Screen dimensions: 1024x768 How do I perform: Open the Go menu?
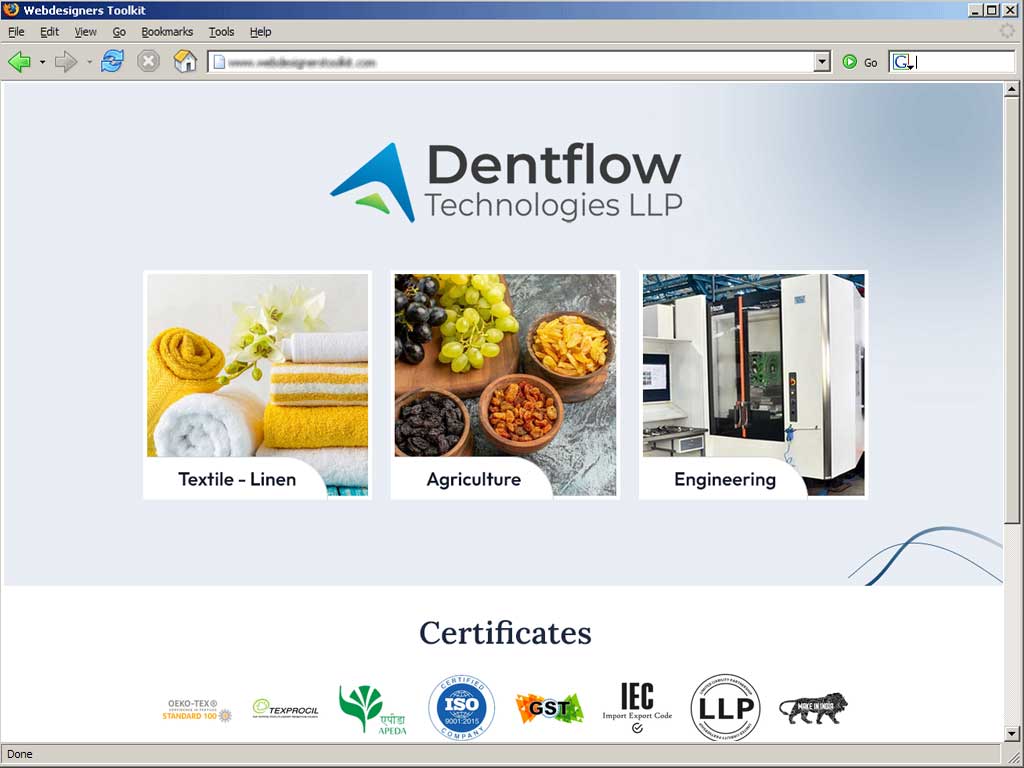pyautogui.click(x=119, y=31)
